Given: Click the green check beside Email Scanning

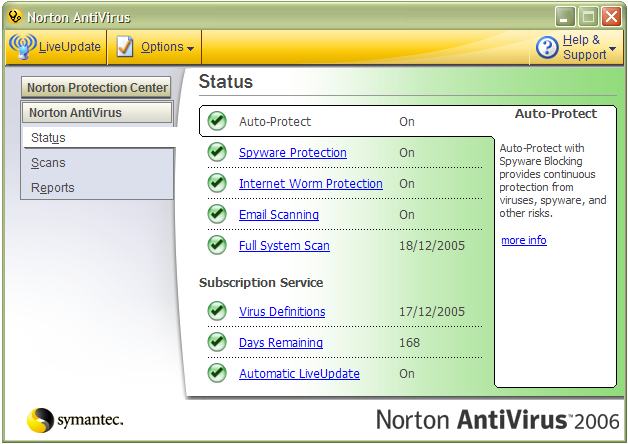Looking at the screenshot, I should pyautogui.click(x=217, y=214).
